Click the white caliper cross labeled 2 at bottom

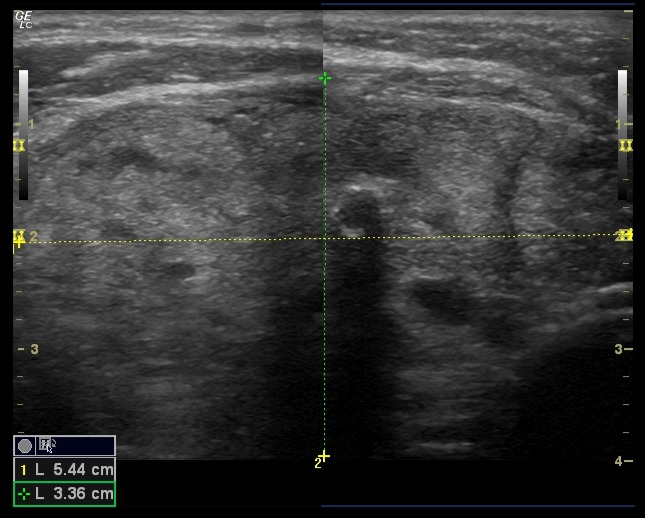pyautogui.click(x=322, y=457)
